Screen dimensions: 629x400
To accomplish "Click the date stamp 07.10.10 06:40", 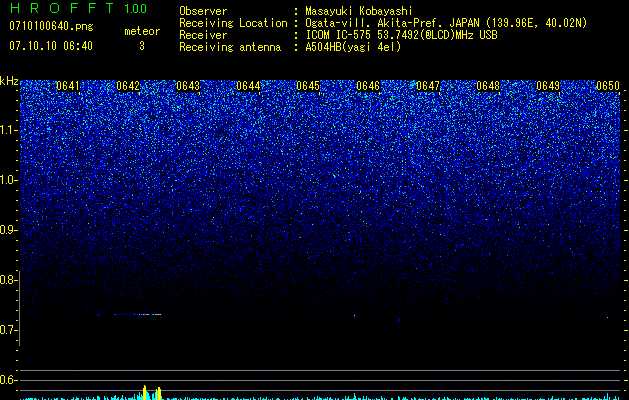I will point(51,46).
